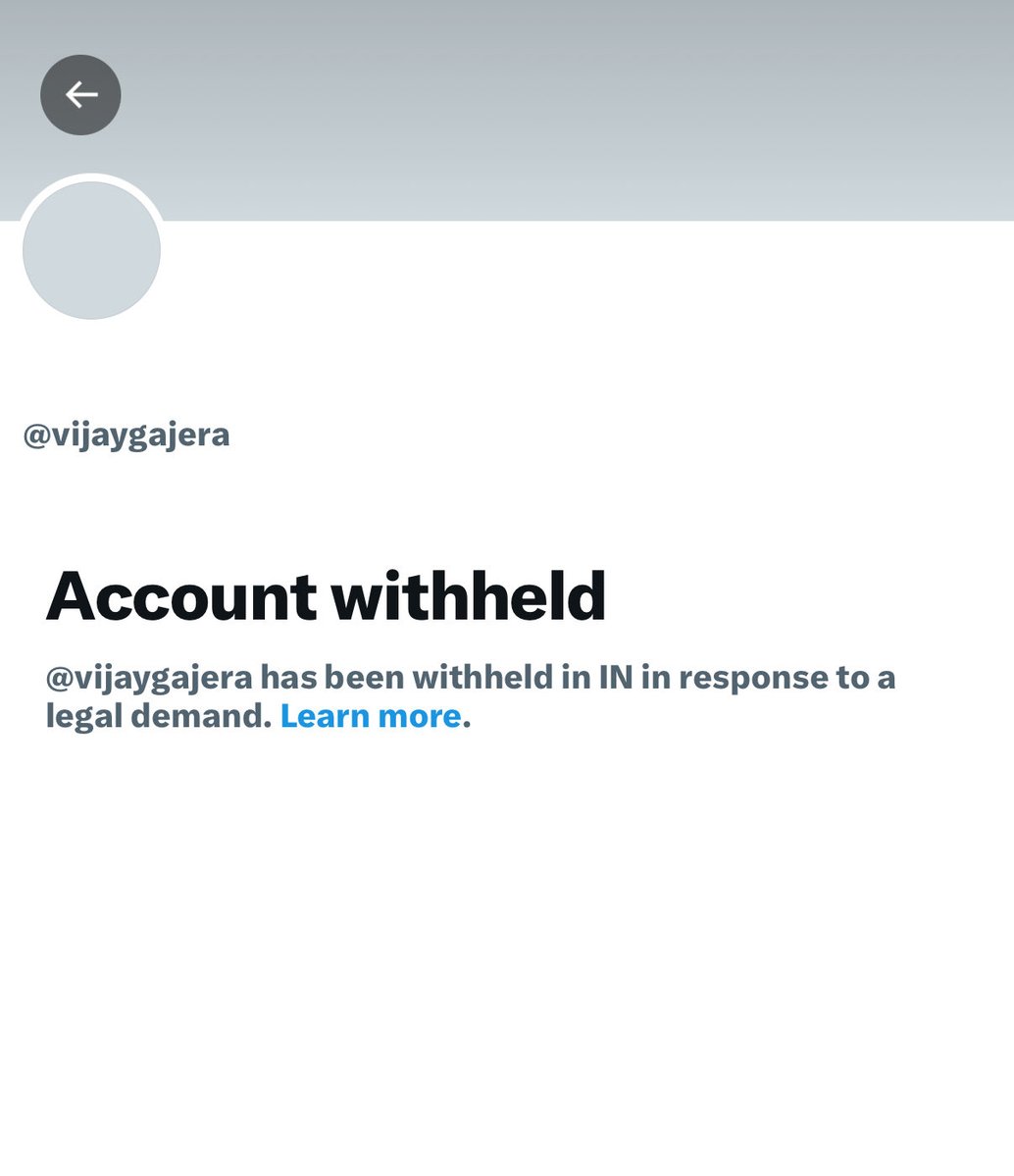1014x1176 pixels.
Task: Click the white border of avatar placeholder
Action: (91, 177)
